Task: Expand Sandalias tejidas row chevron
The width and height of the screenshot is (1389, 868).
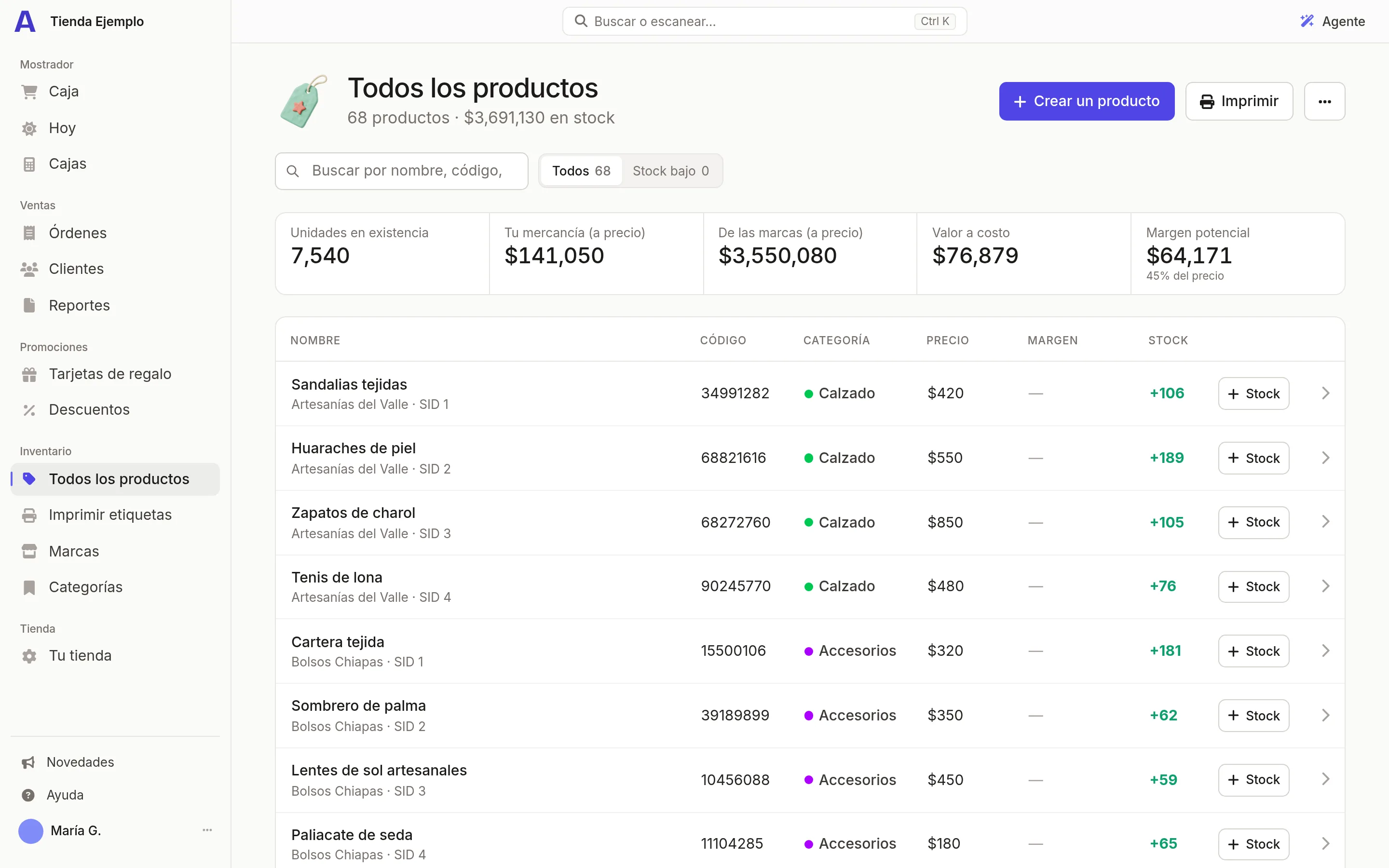Action: (1325, 393)
